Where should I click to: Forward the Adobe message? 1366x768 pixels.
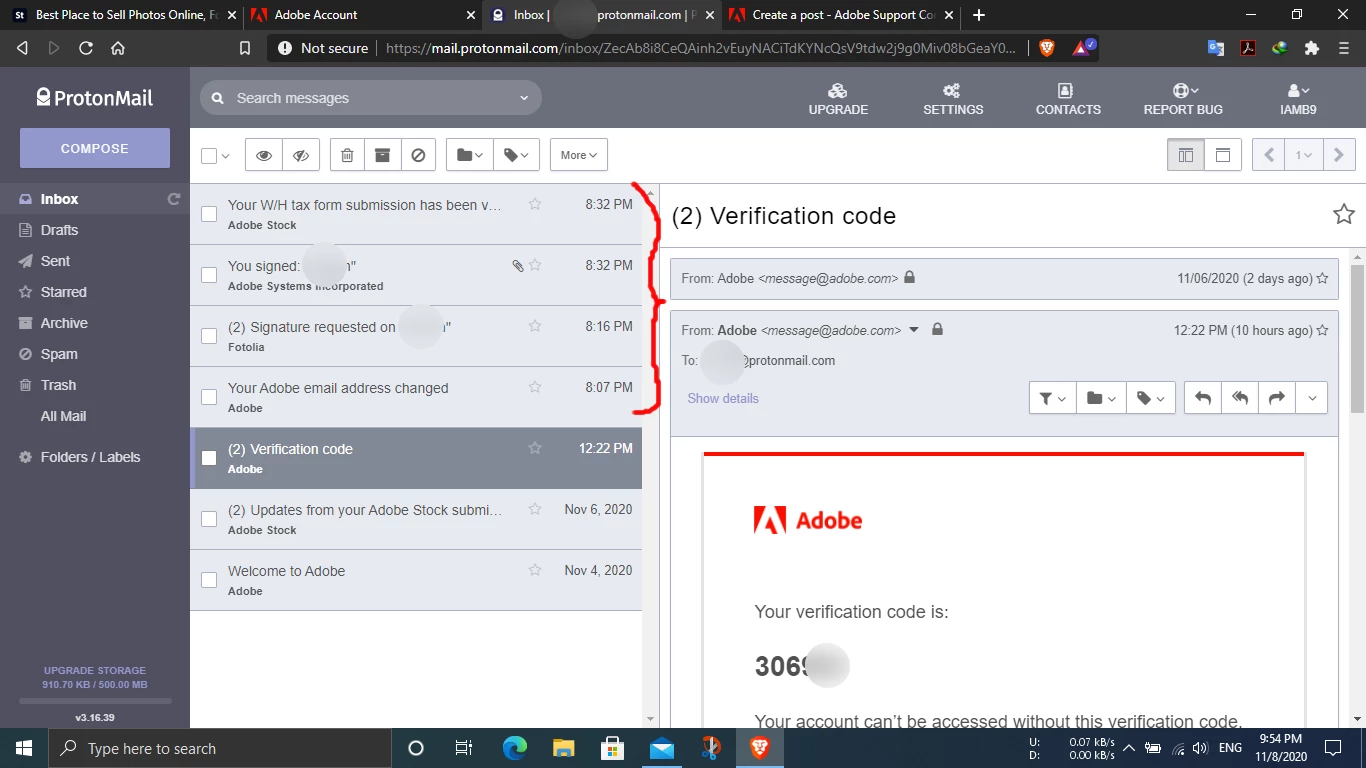1276,398
